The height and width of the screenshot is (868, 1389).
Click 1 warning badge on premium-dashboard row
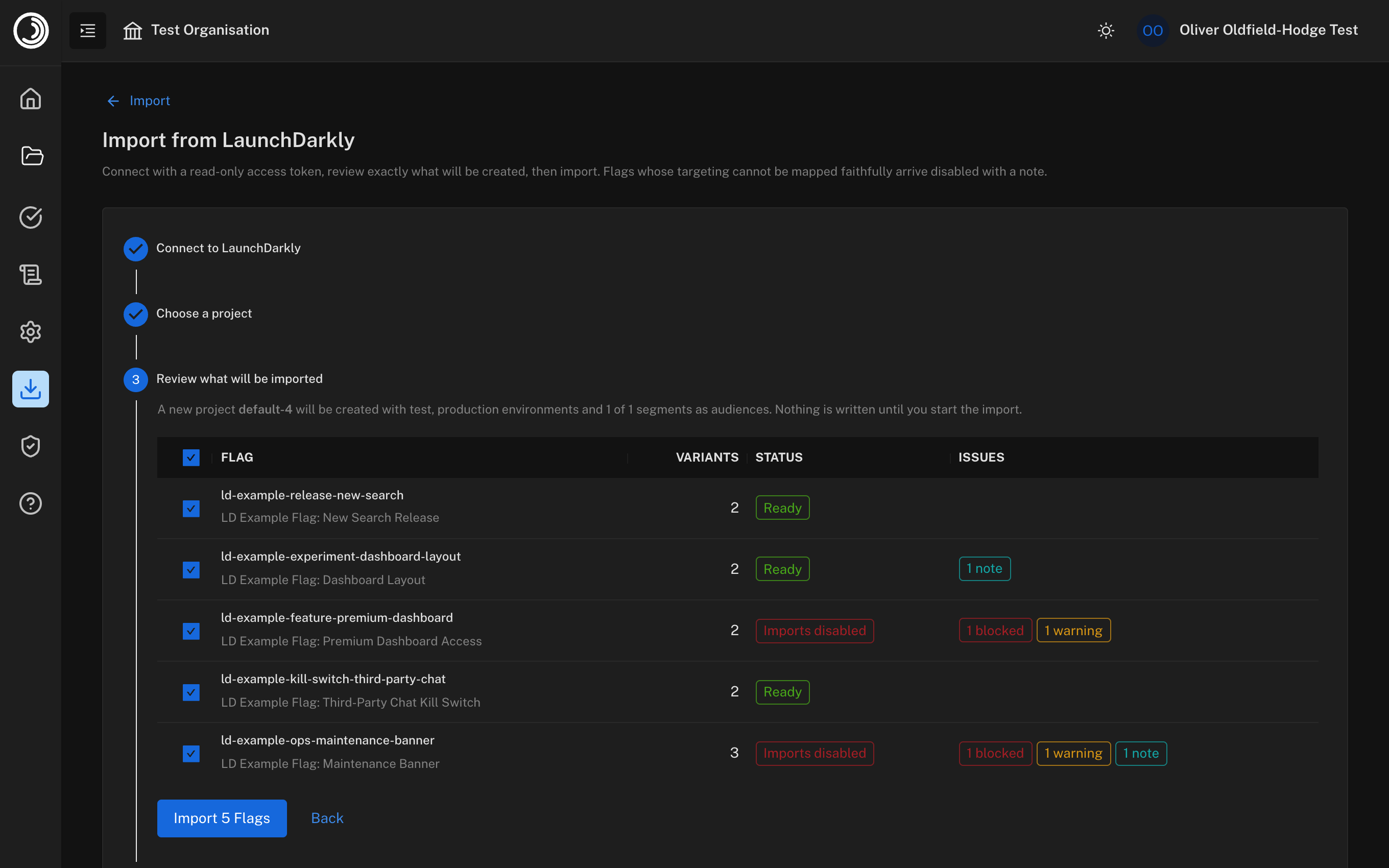coord(1073,631)
